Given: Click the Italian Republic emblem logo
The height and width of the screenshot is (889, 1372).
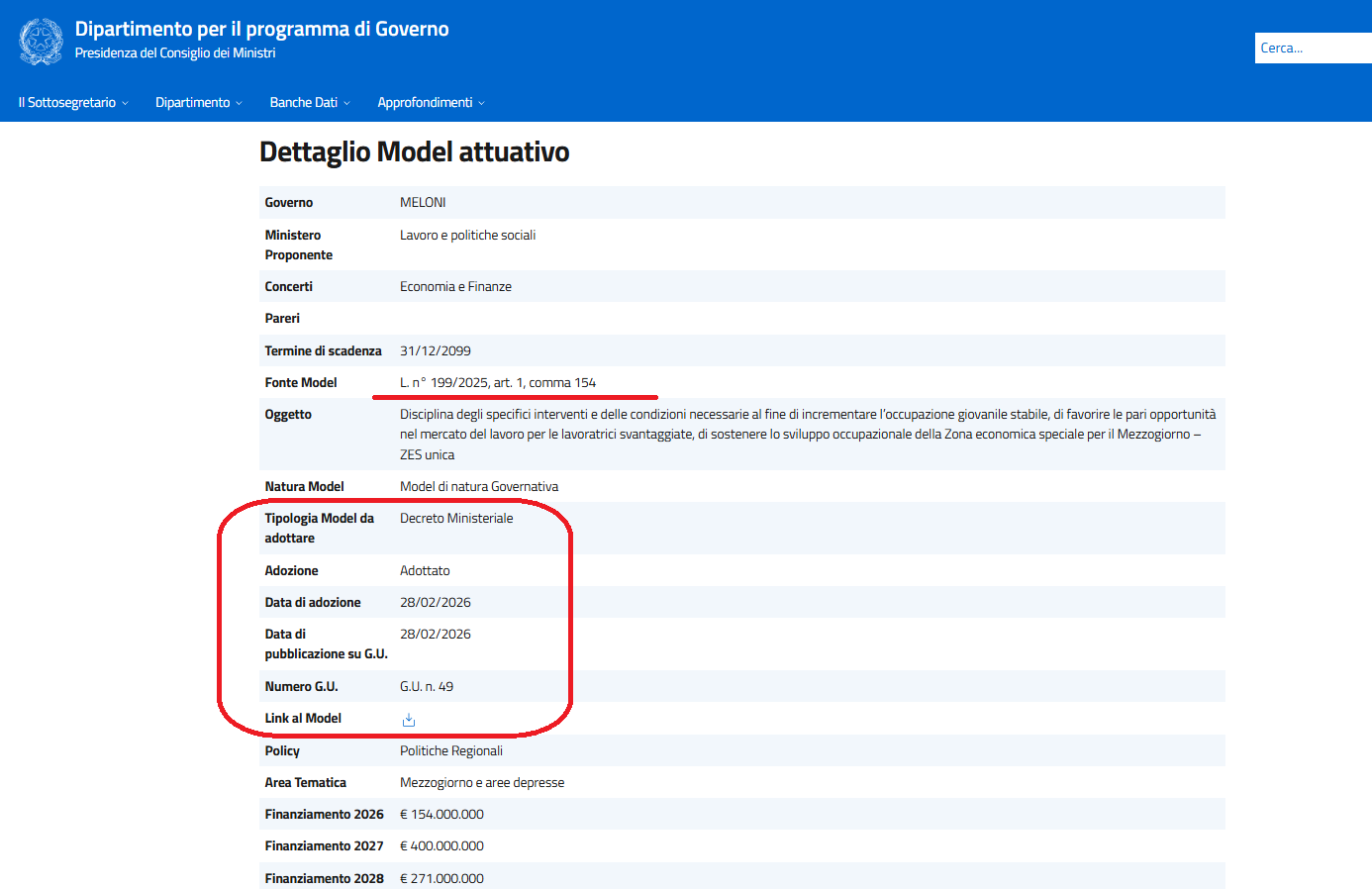Looking at the screenshot, I should [x=41, y=42].
